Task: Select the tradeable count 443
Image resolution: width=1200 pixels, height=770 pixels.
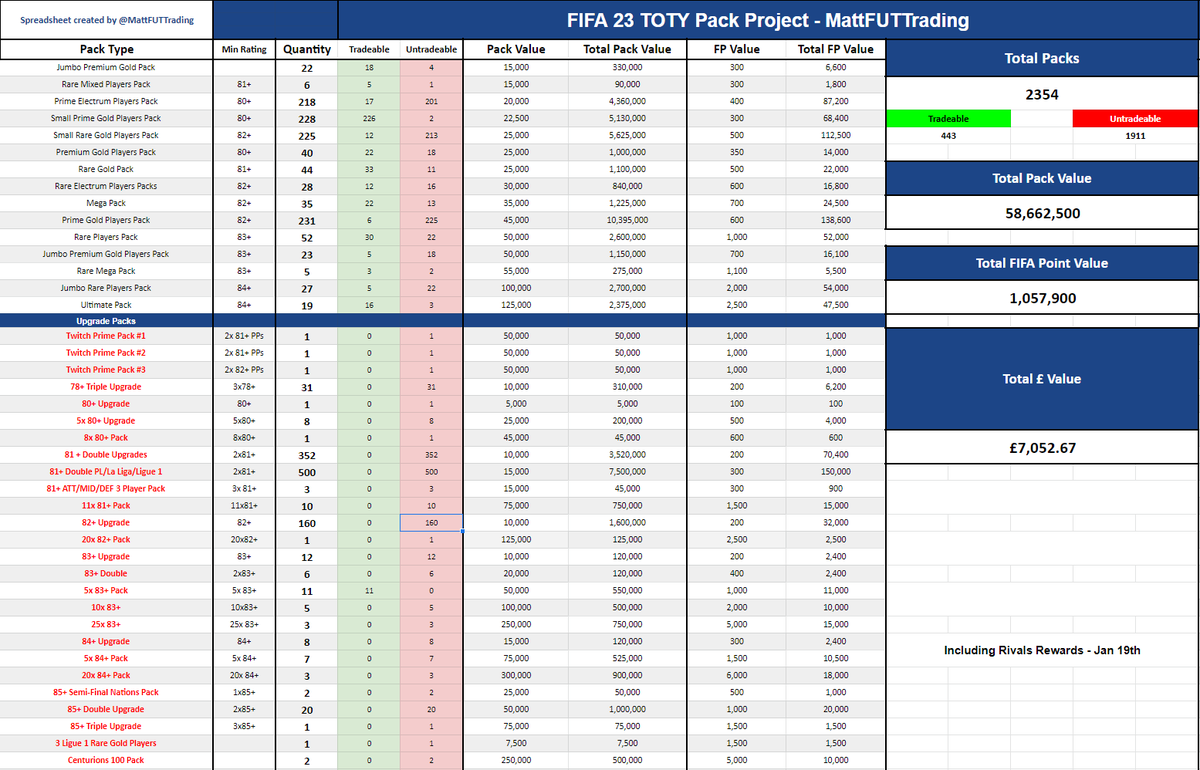Action: click(949, 135)
